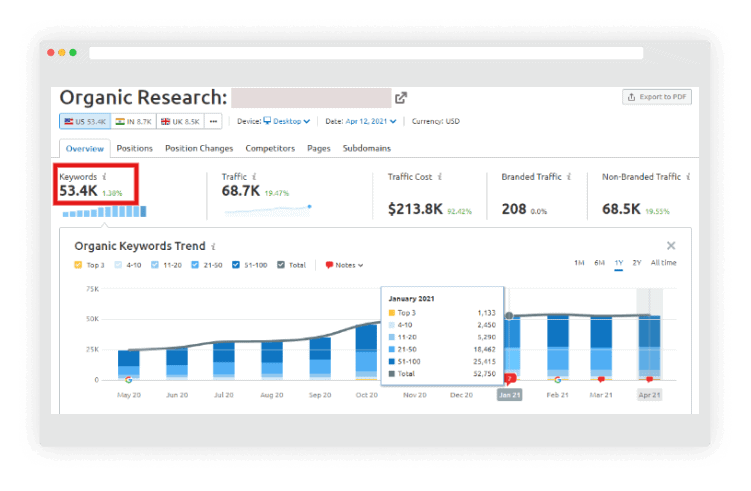751x491 pixels.
Task: Click Google update icon under May 20
Action: click(x=128, y=379)
